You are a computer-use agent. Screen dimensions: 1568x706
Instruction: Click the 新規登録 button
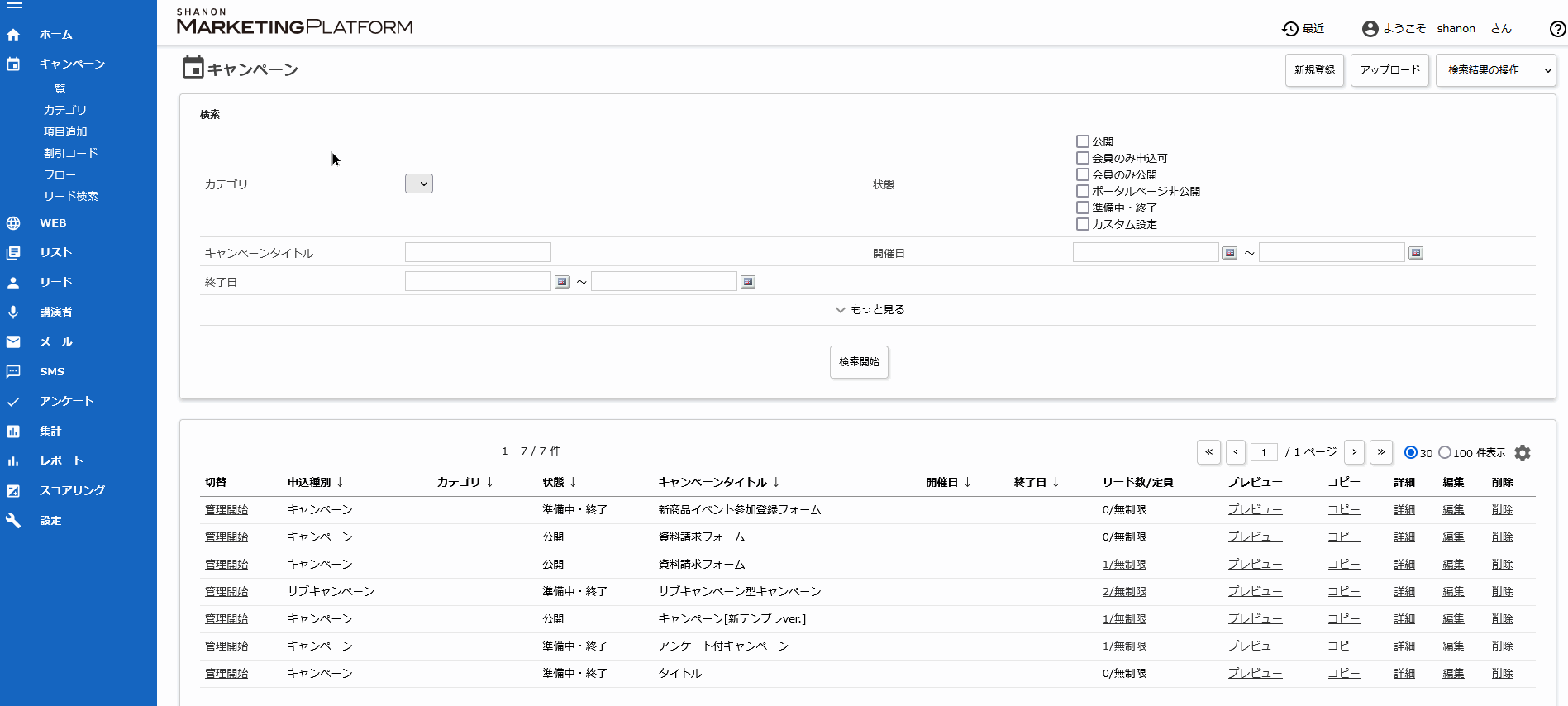pyautogui.click(x=1314, y=70)
